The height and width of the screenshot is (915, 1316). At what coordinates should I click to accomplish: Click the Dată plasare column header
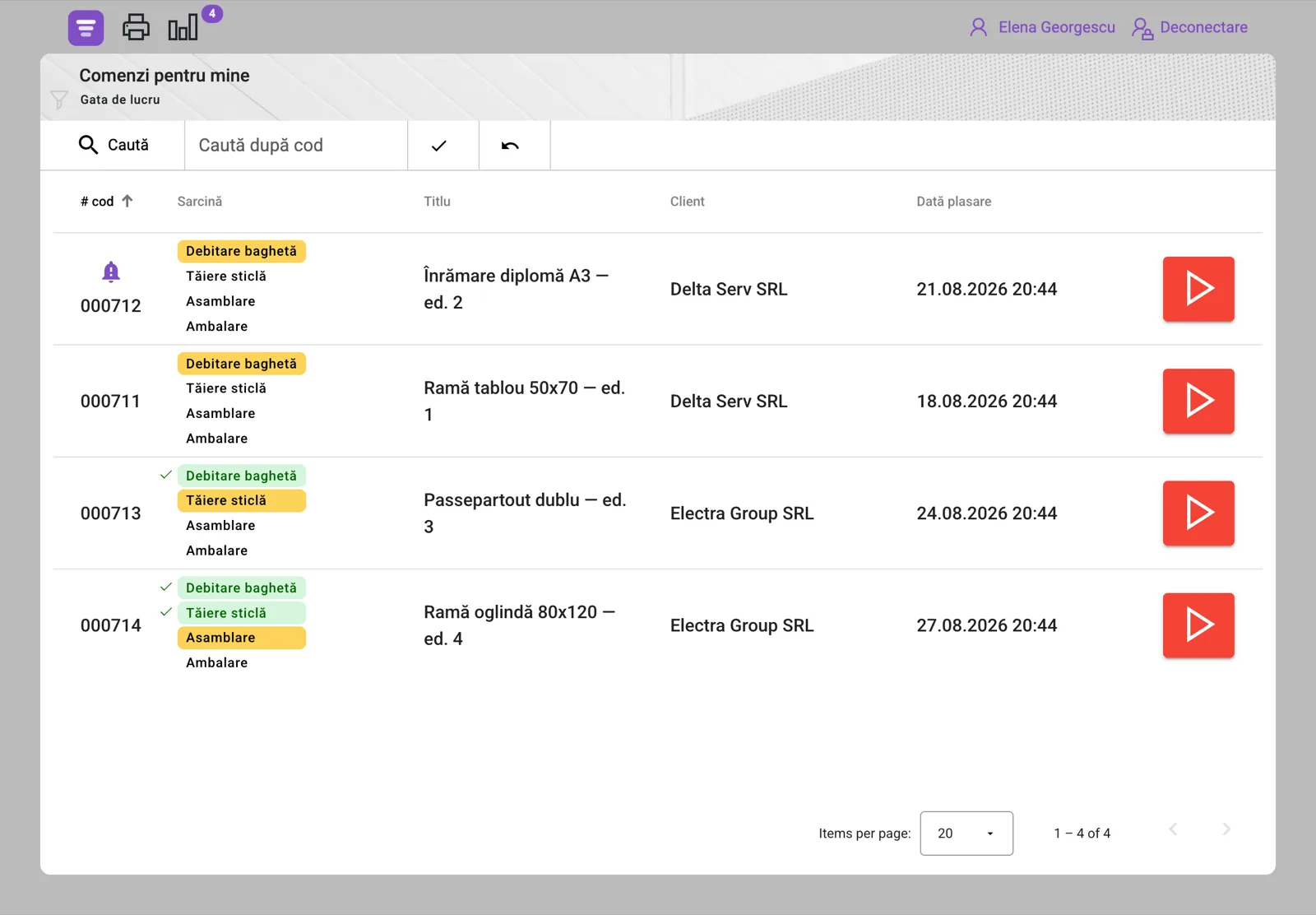coord(954,202)
